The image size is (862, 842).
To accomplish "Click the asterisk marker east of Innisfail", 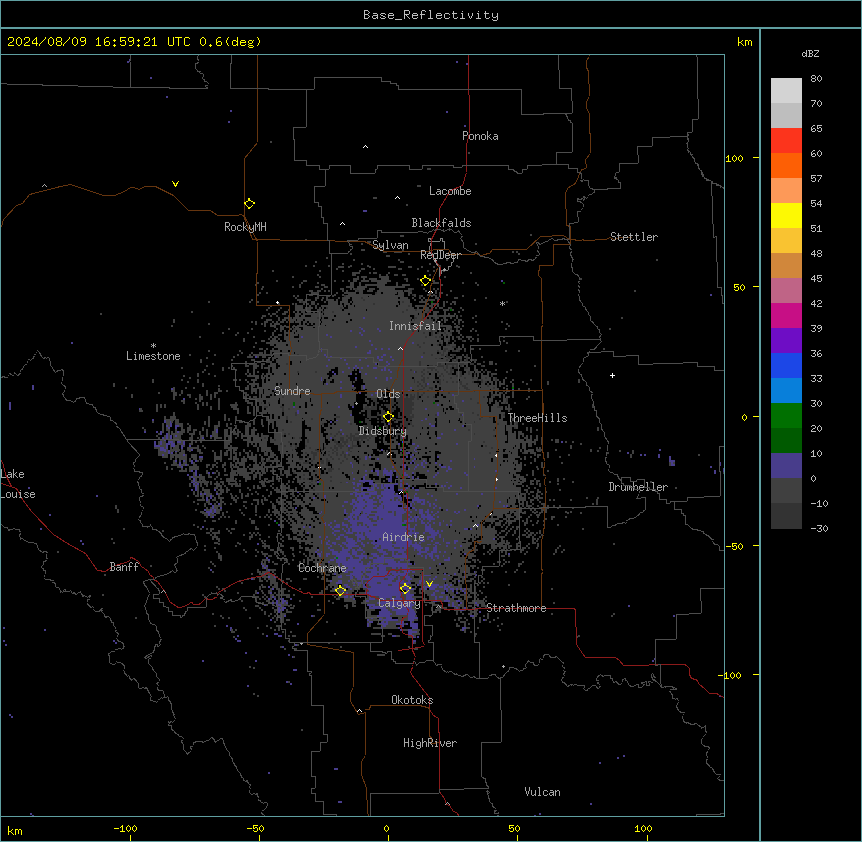I will pos(502,303).
